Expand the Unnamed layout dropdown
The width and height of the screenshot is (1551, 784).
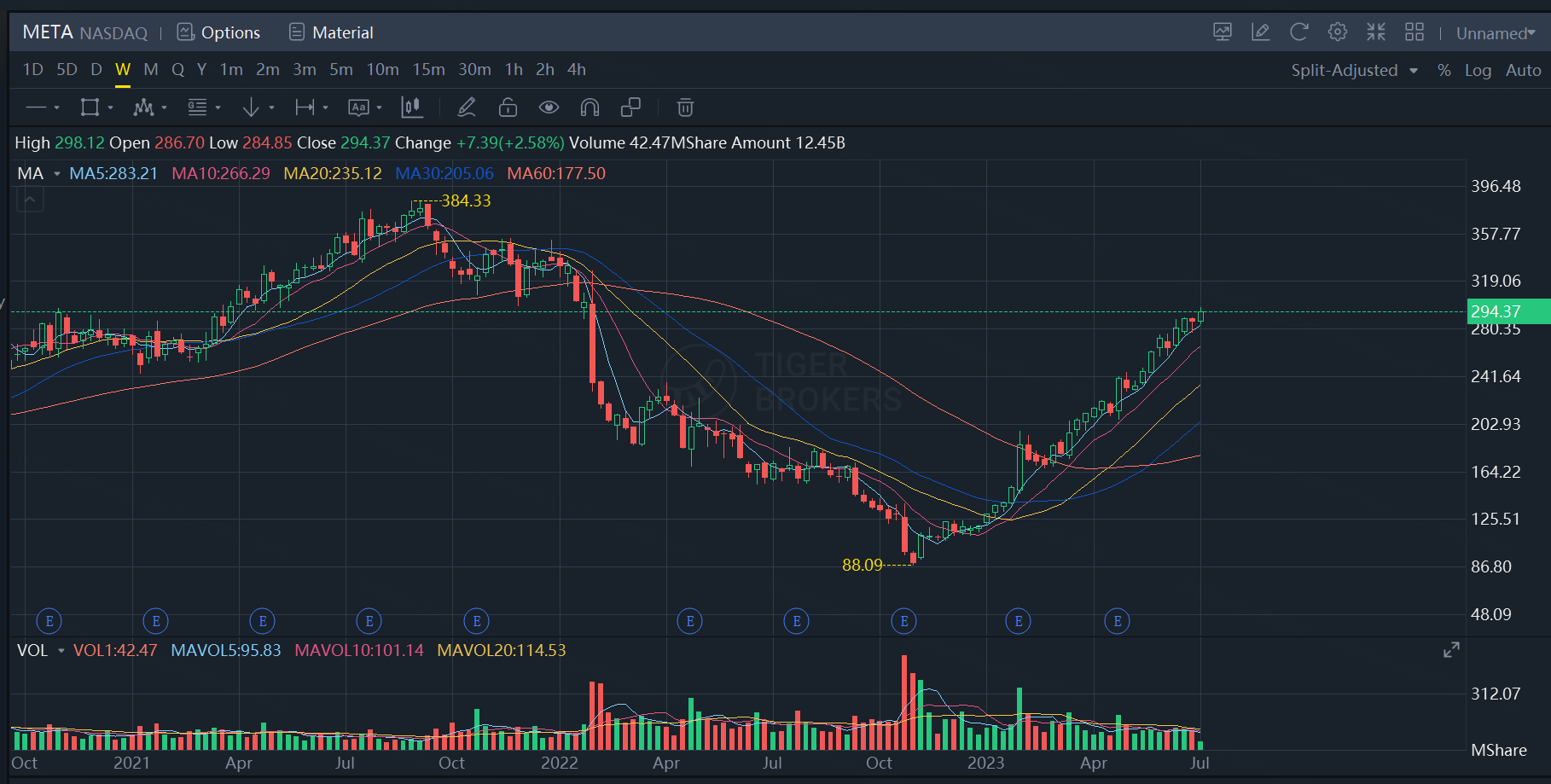click(1496, 33)
